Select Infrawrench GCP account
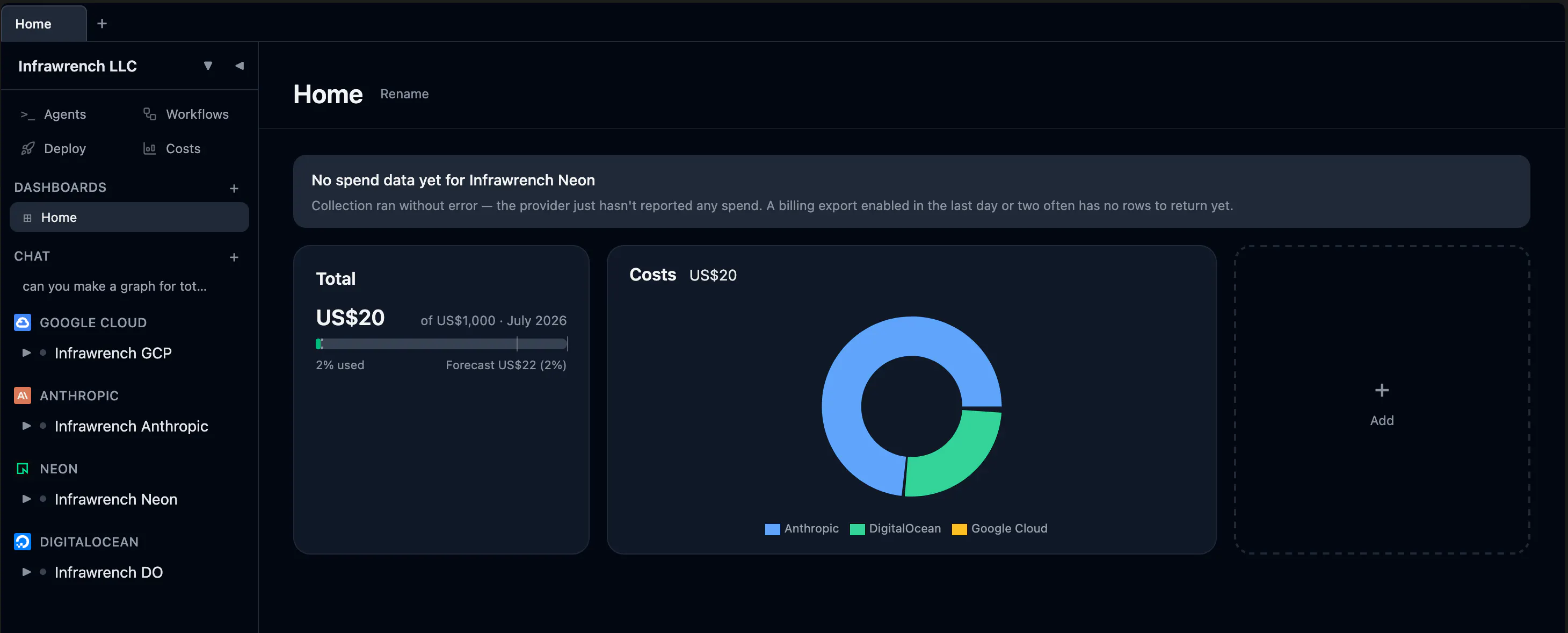The height and width of the screenshot is (633, 1568). tap(113, 353)
